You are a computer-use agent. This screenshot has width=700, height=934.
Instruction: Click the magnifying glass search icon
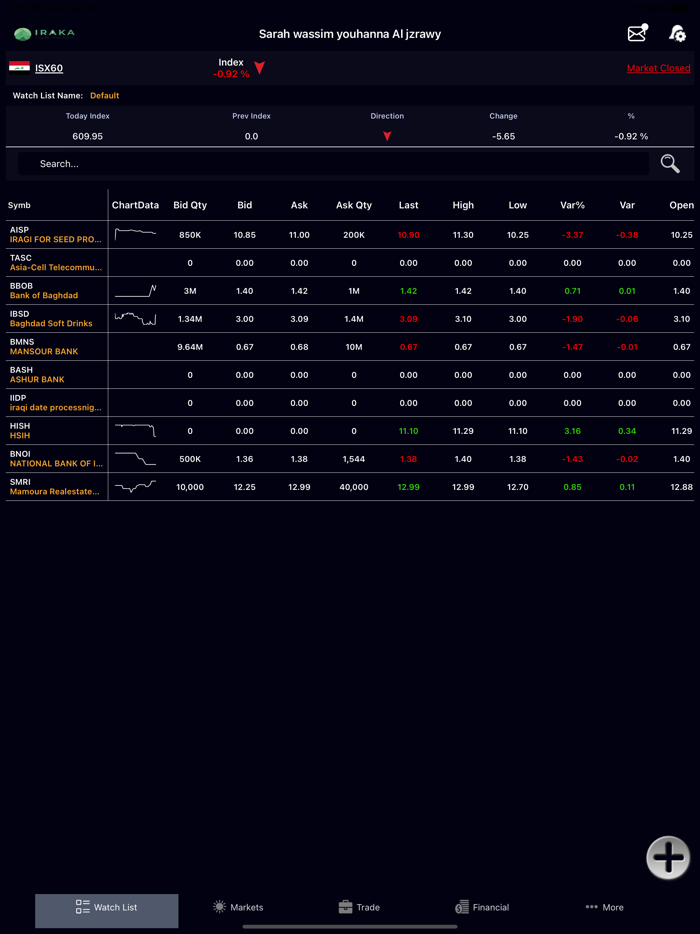point(670,163)
